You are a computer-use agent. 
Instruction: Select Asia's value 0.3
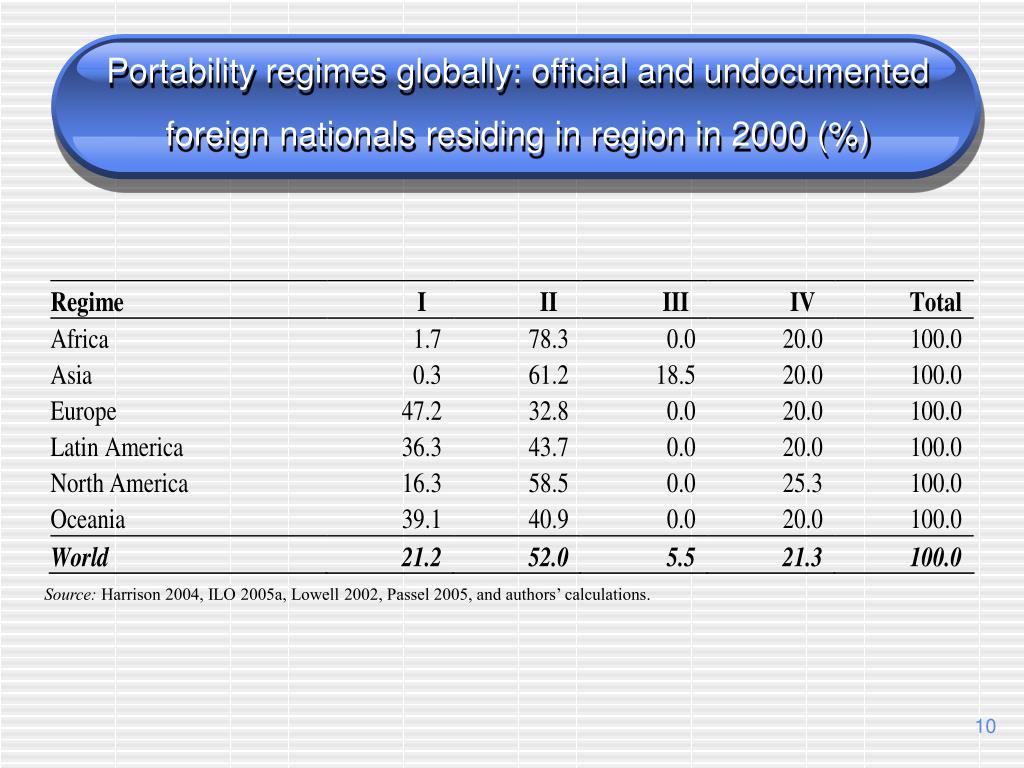tap(426, 376)
